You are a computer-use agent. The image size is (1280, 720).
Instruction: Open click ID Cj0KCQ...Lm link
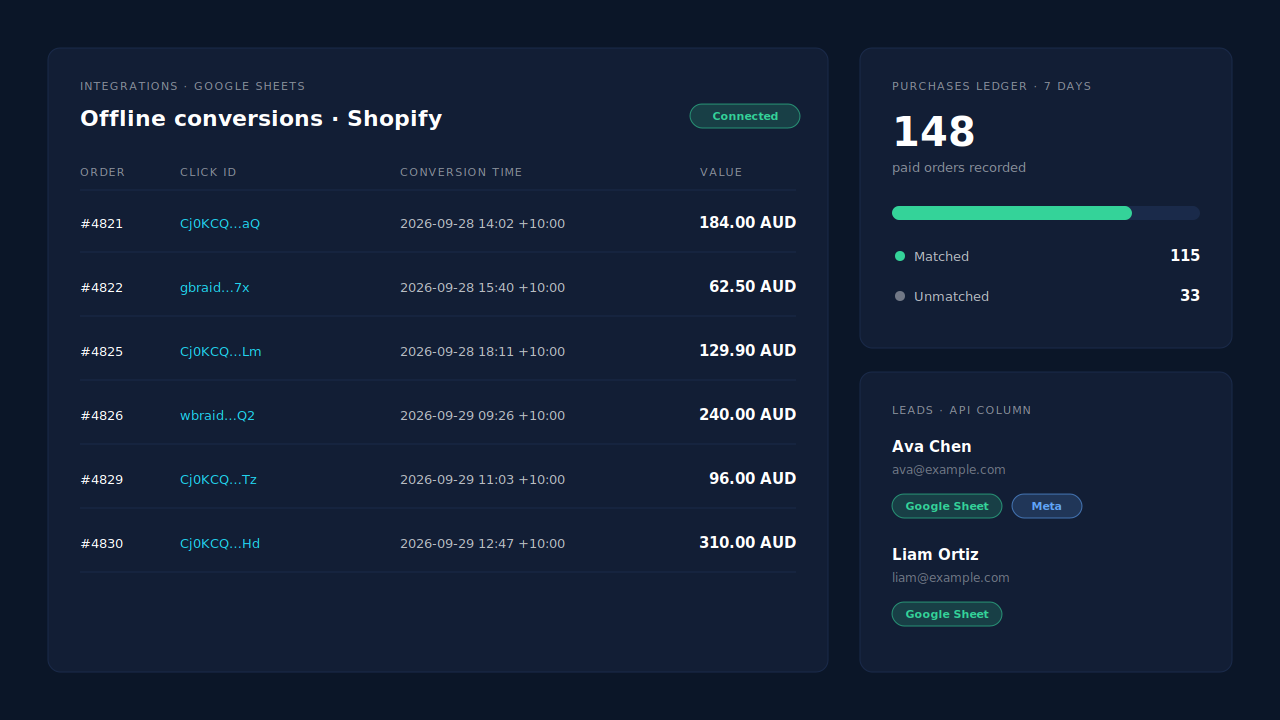pos(221,352)
